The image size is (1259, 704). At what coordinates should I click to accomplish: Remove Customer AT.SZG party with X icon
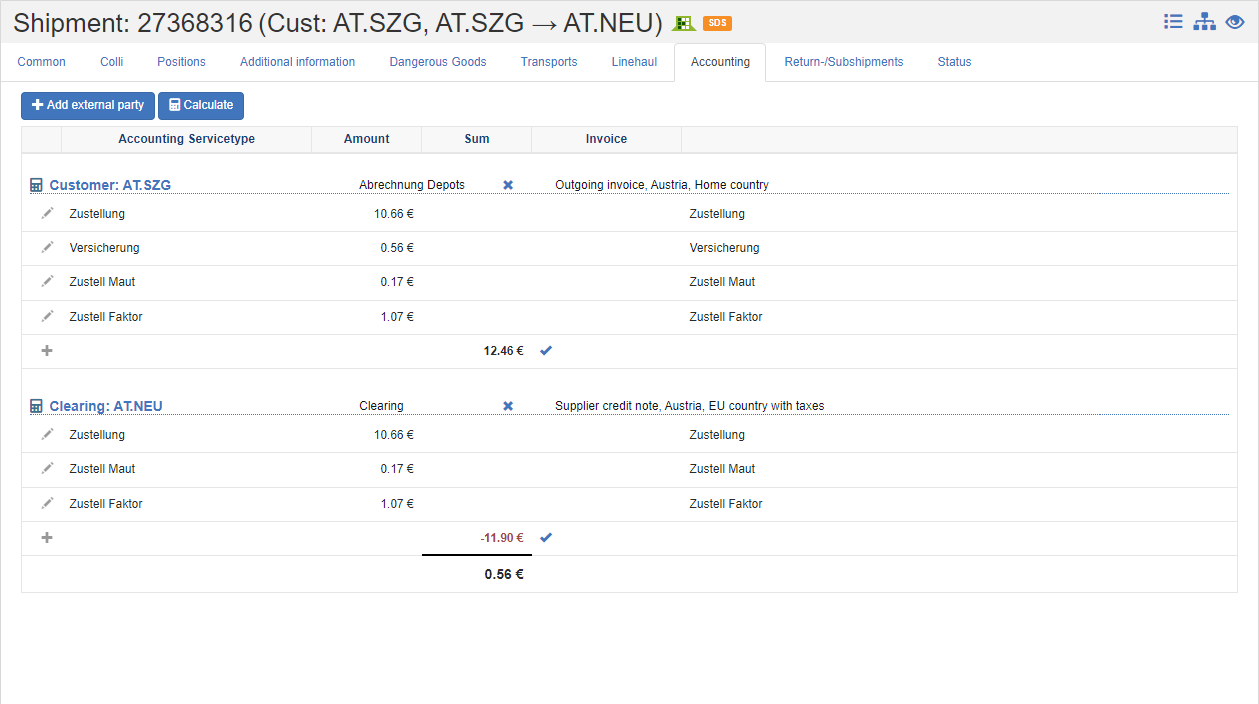[x=508, y=185]
